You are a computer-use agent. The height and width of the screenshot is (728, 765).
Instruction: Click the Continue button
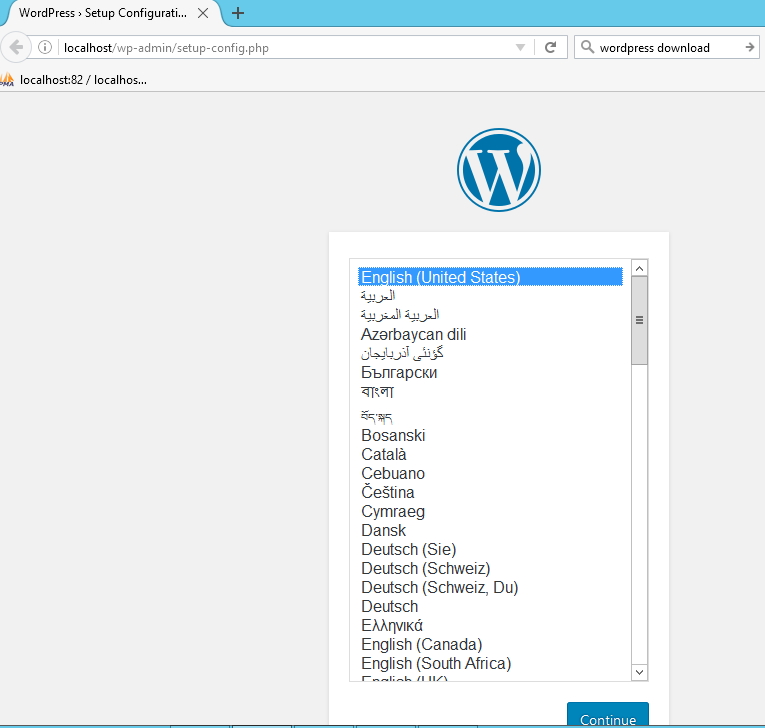608,714
